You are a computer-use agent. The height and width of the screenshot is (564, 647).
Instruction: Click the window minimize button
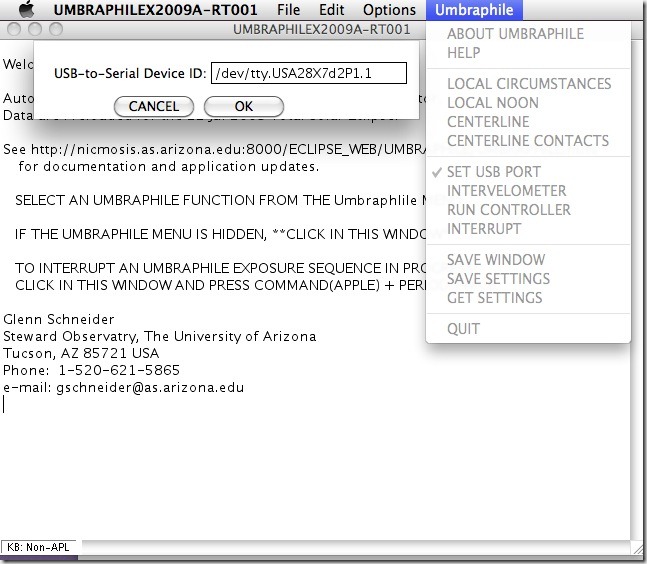[x=35, y=29]
